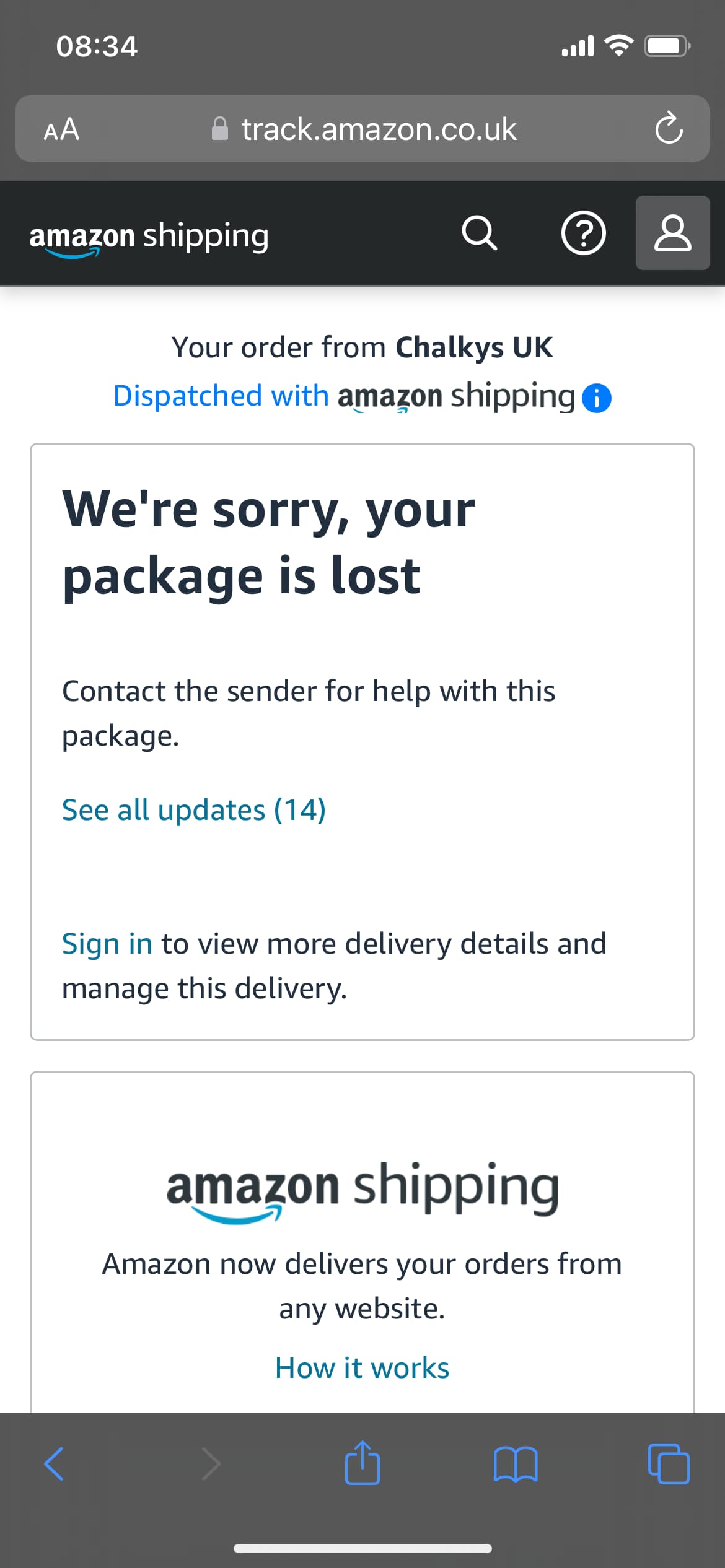Tap the track.amazon.co.uk address bar
The height and width of the screenshot is (1568, 725).
click(378, 129)
